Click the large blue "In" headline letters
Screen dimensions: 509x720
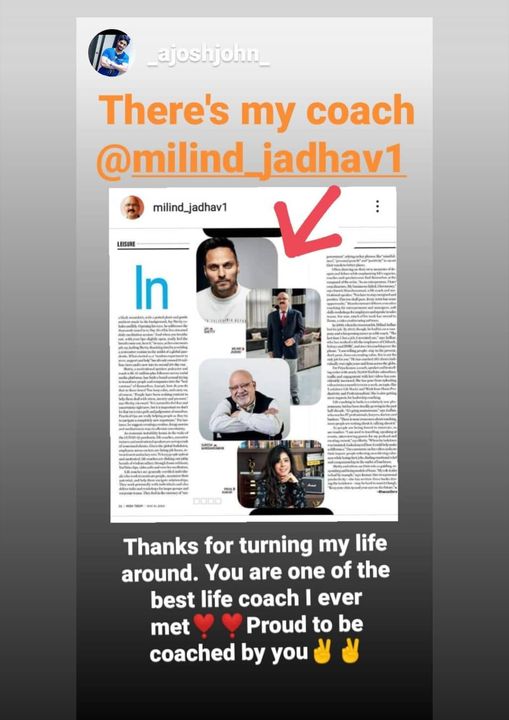(152, 287)
